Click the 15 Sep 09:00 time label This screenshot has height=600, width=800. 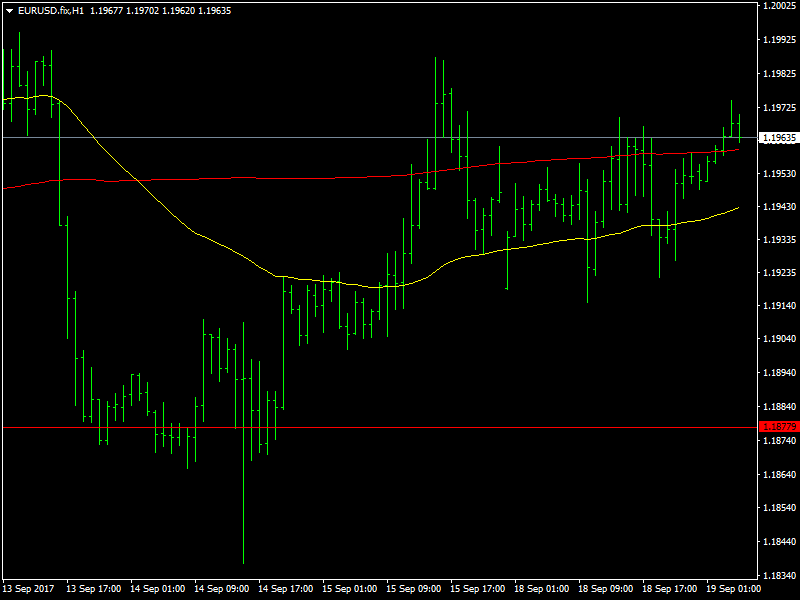point(413,589)
